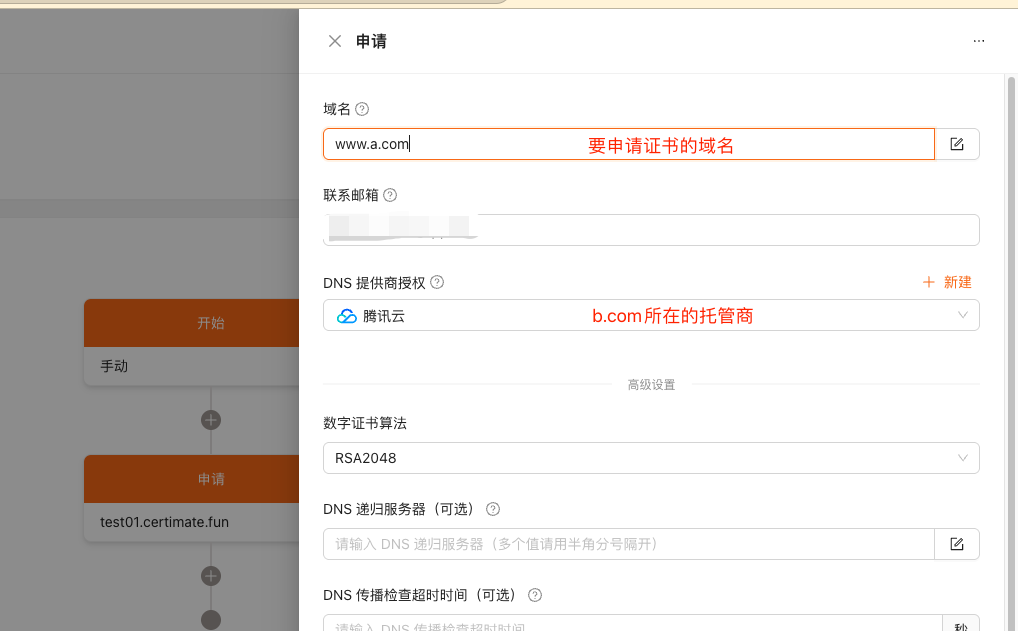
Task: Click the plus node below 申请 block
Action: click(x=211, y=576)
